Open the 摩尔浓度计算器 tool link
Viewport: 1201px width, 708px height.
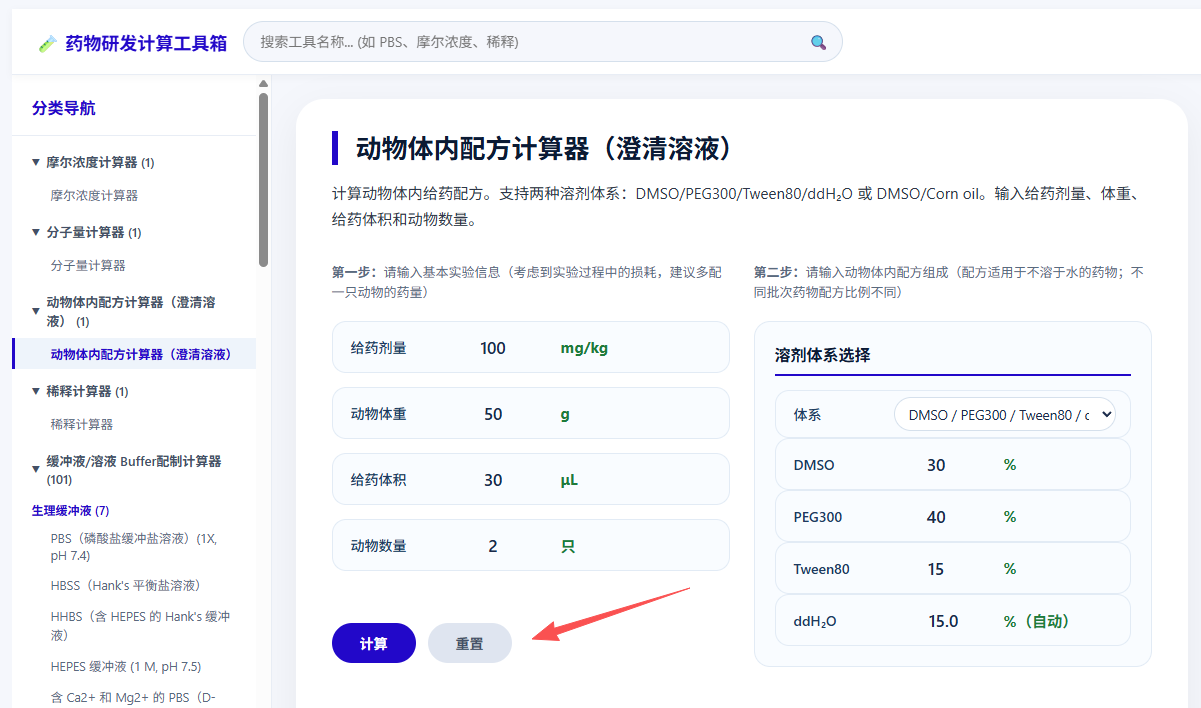point(94,196)
